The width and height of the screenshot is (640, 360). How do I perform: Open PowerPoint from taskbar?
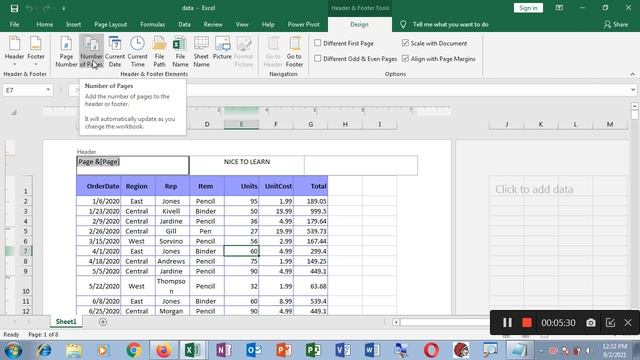tap(283, 350)
